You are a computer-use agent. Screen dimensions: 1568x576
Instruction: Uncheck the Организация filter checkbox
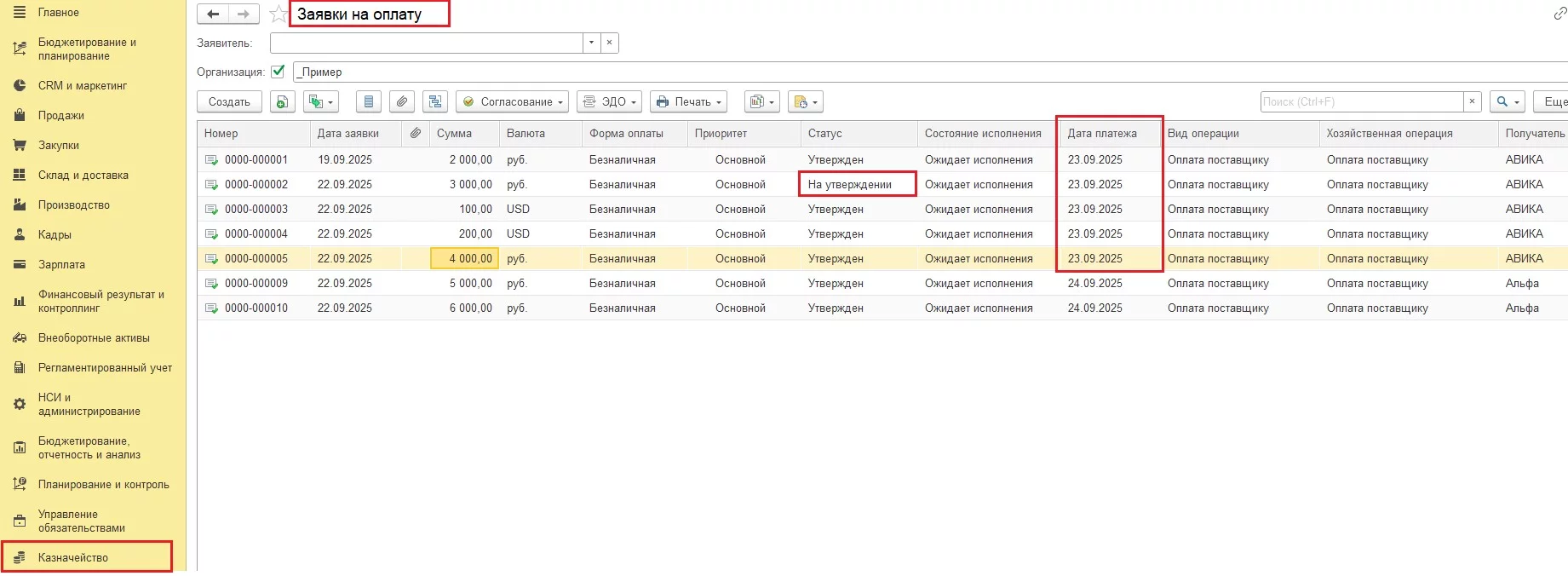(278, 72)
